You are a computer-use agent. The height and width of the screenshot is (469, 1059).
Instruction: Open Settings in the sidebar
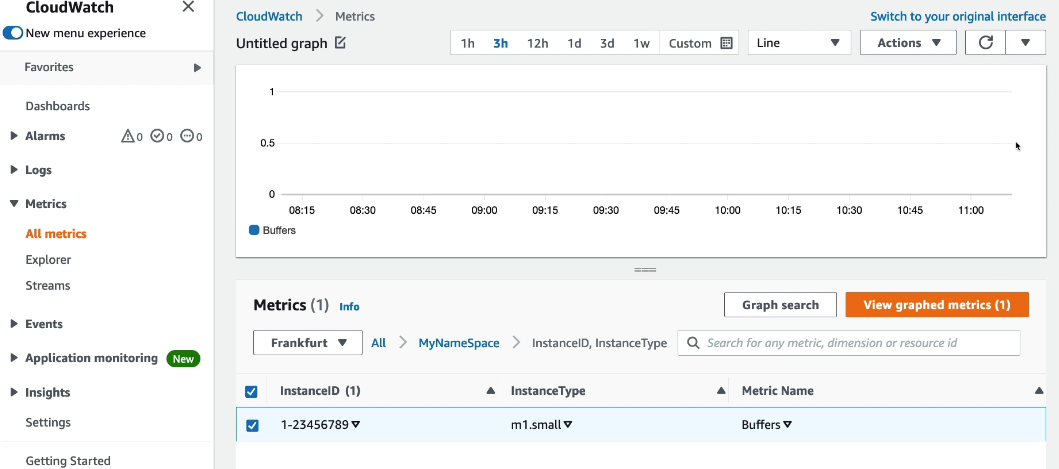coord(48,422)
